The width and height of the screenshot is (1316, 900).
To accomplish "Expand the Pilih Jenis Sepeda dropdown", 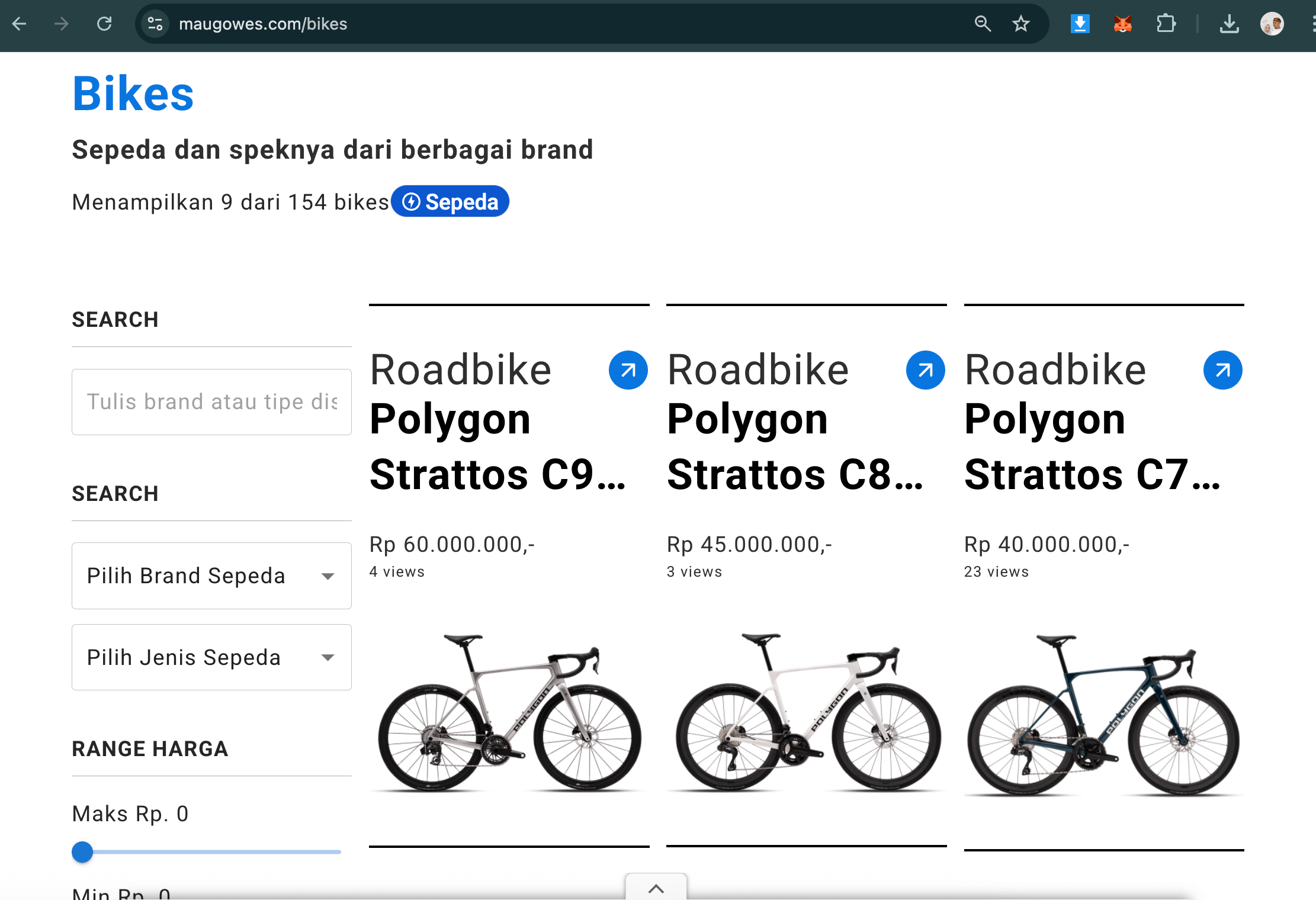I will pyautogui.click(x=211, y=657).
